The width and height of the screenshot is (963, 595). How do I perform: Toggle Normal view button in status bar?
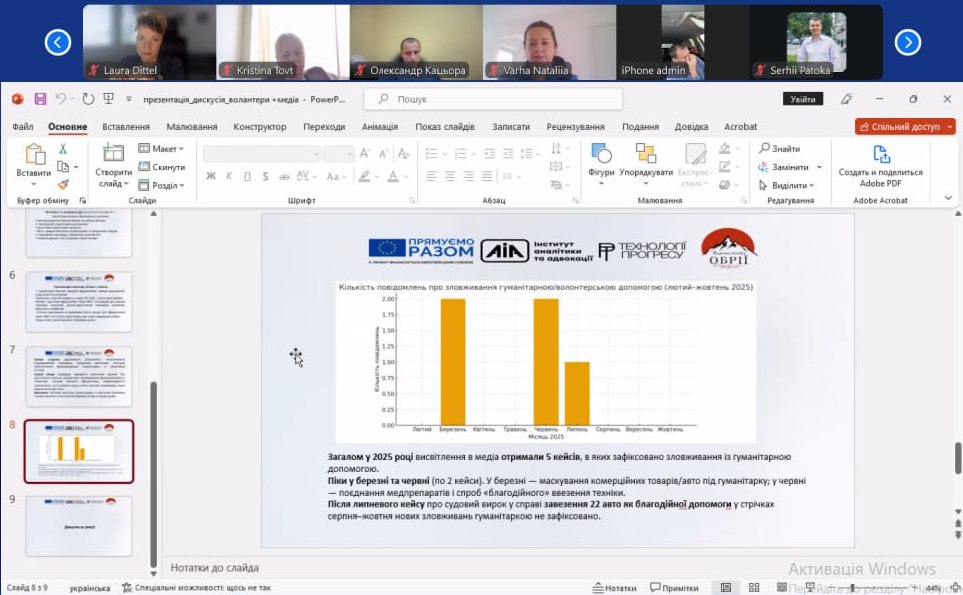pyautogui.click(x=726, y=588)
